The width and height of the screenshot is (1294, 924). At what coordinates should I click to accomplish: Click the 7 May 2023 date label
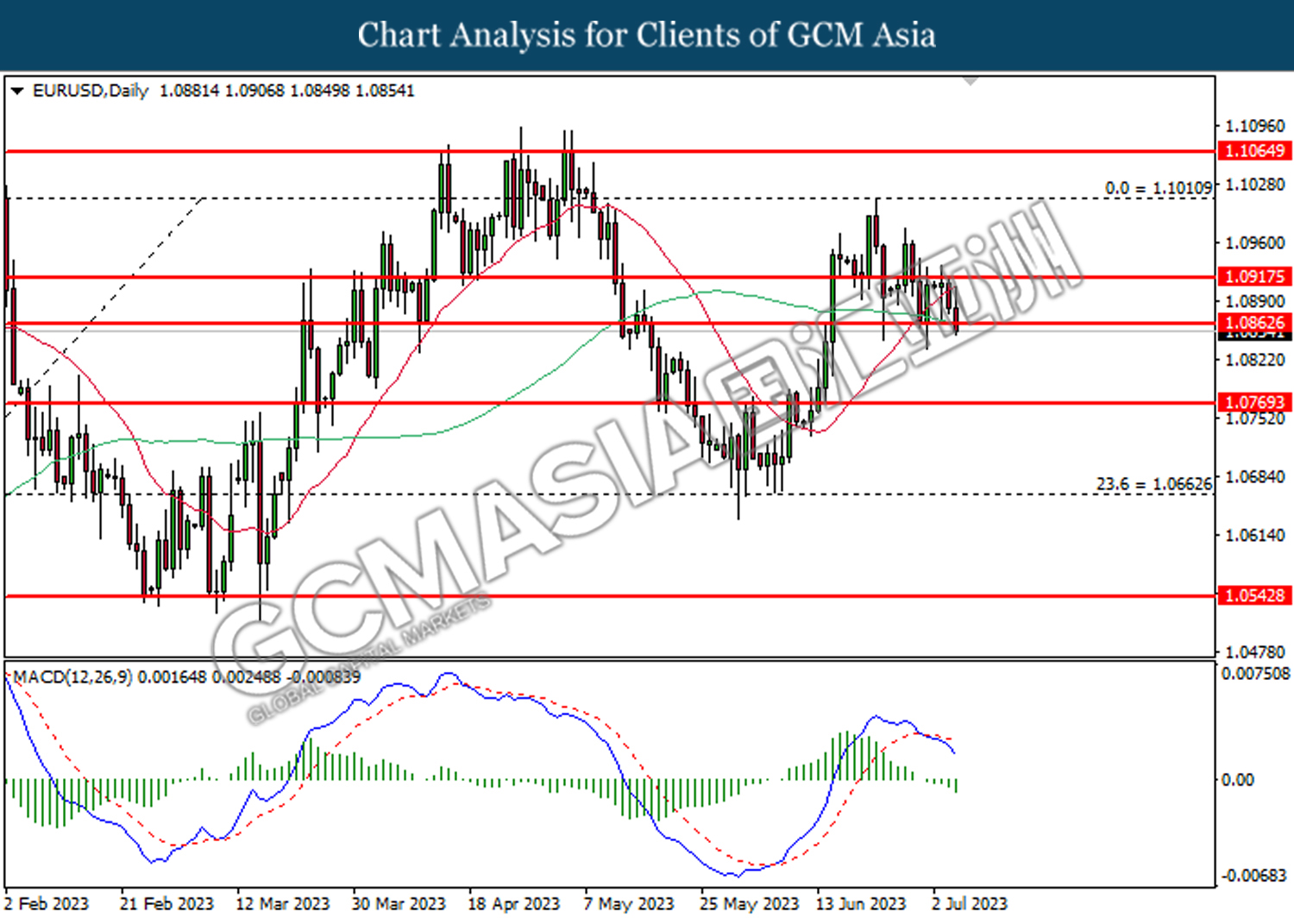(628, 903)
